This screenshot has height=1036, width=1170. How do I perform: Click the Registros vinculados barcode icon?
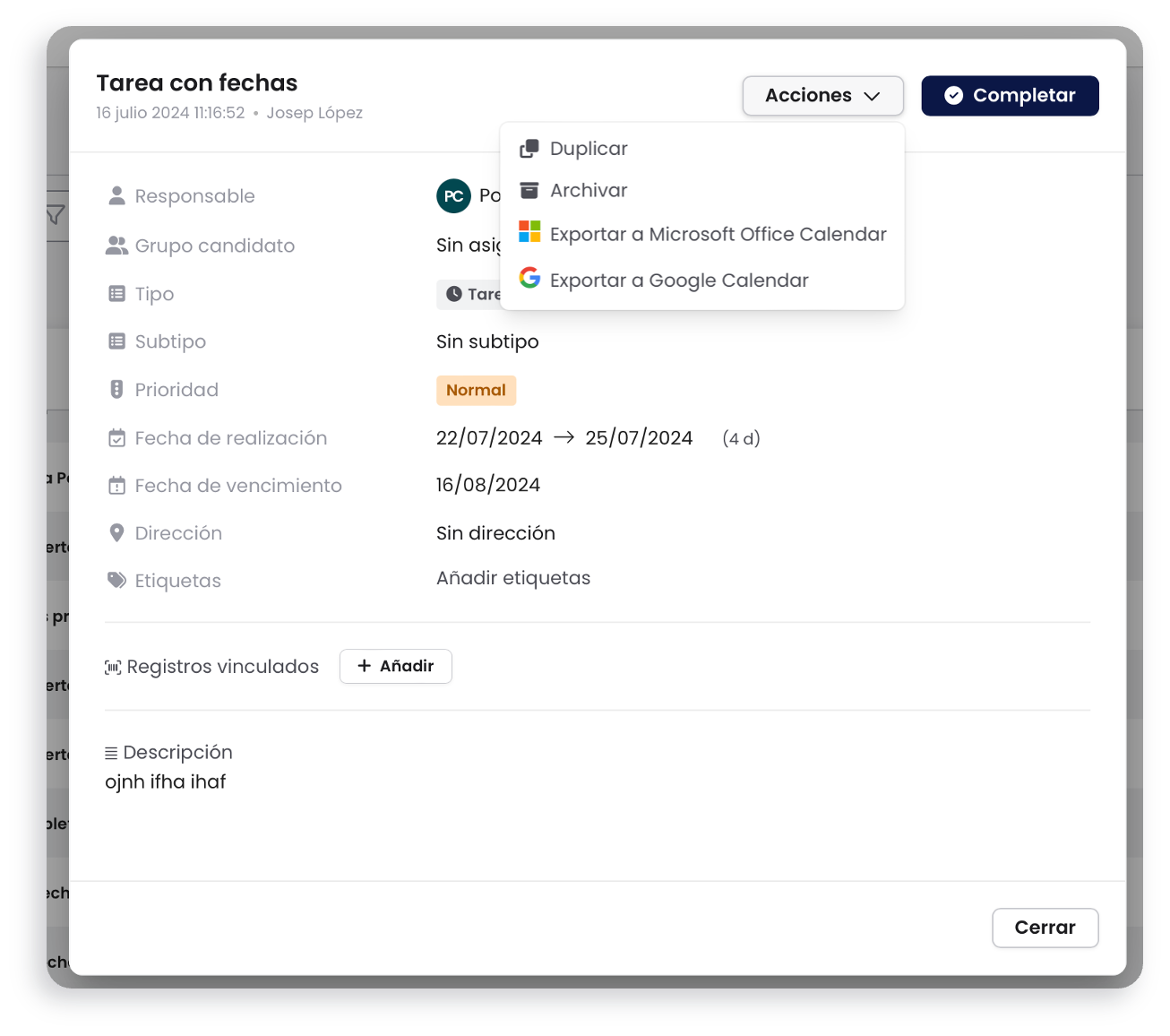click(x=113, y=667)
